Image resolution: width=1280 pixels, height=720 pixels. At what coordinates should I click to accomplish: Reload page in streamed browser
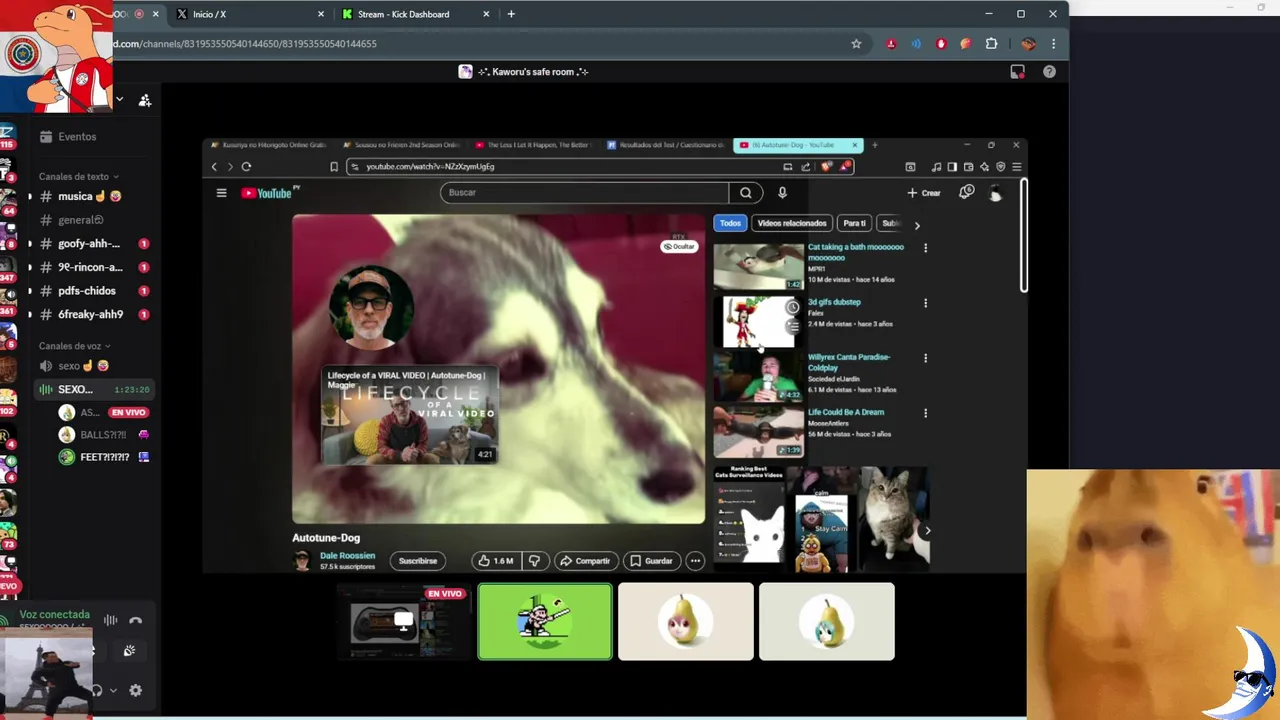point(246,167)
